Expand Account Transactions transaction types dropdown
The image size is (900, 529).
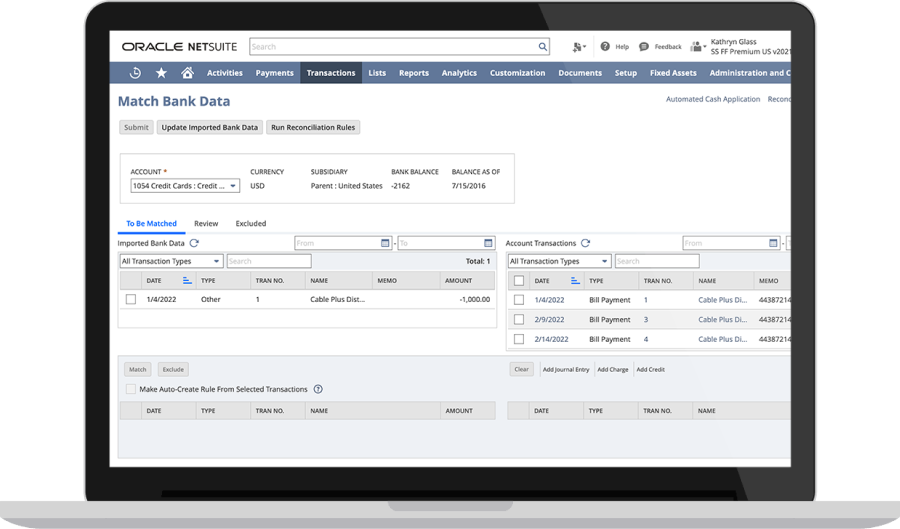tap(559, 261)
